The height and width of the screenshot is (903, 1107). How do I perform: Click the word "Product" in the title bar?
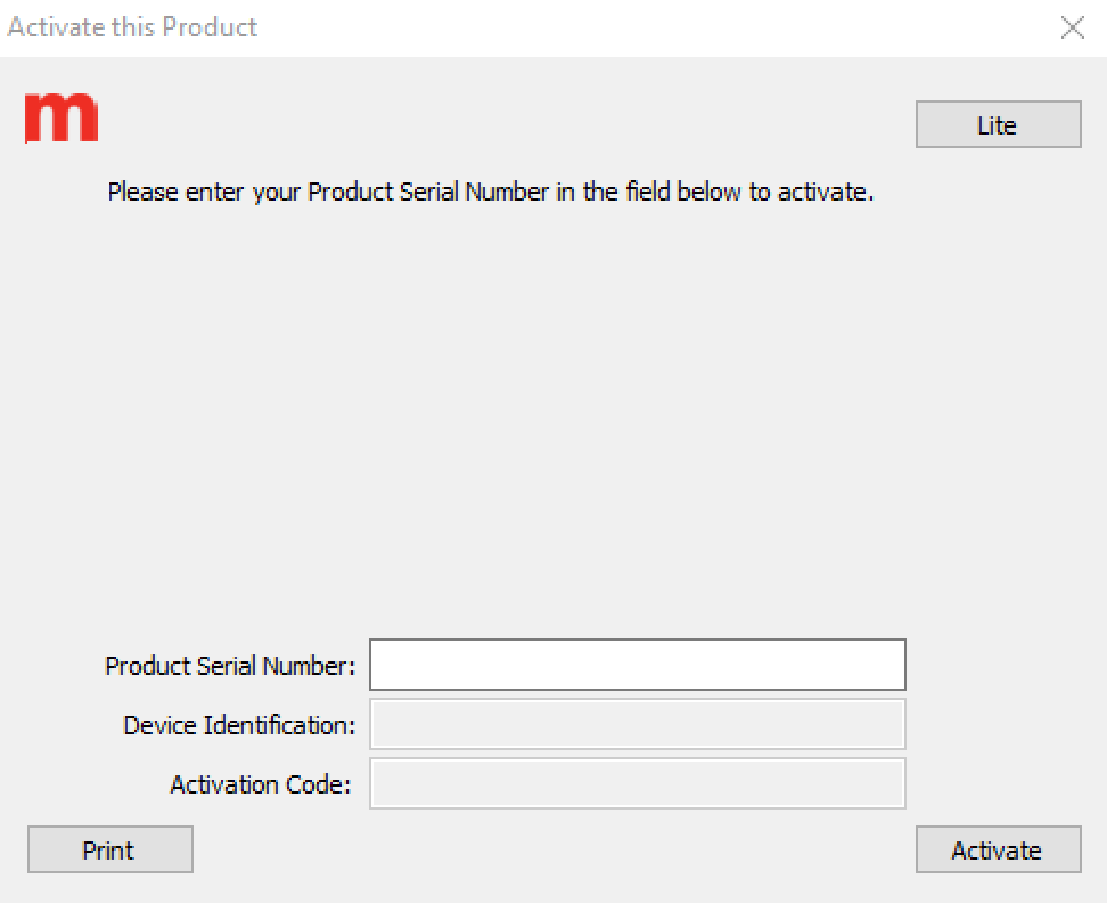click(x=209, y=27)
